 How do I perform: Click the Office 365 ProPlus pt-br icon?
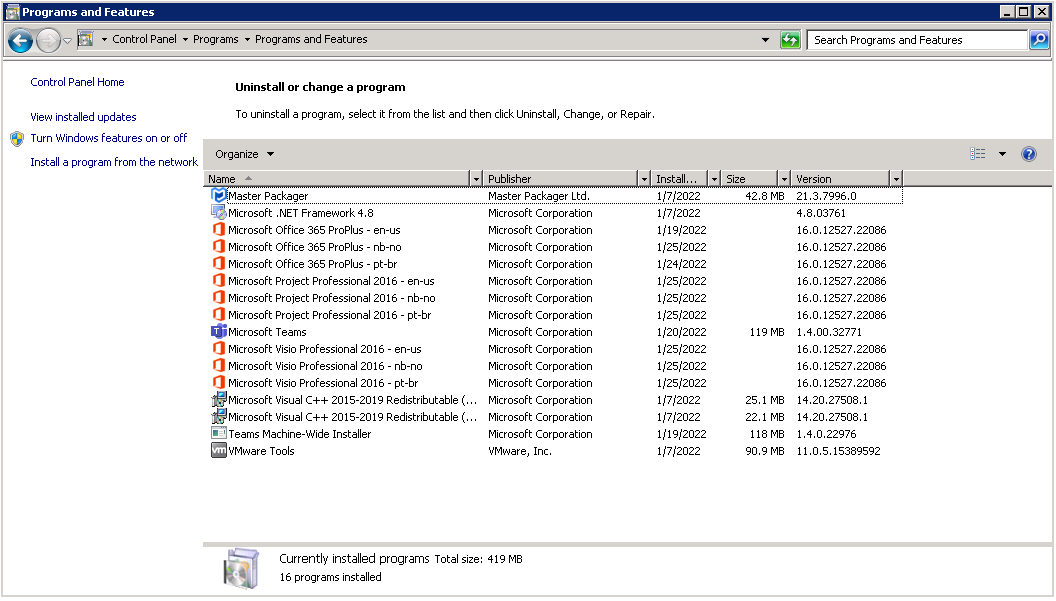pyautogui.click(x=220, y=263)
